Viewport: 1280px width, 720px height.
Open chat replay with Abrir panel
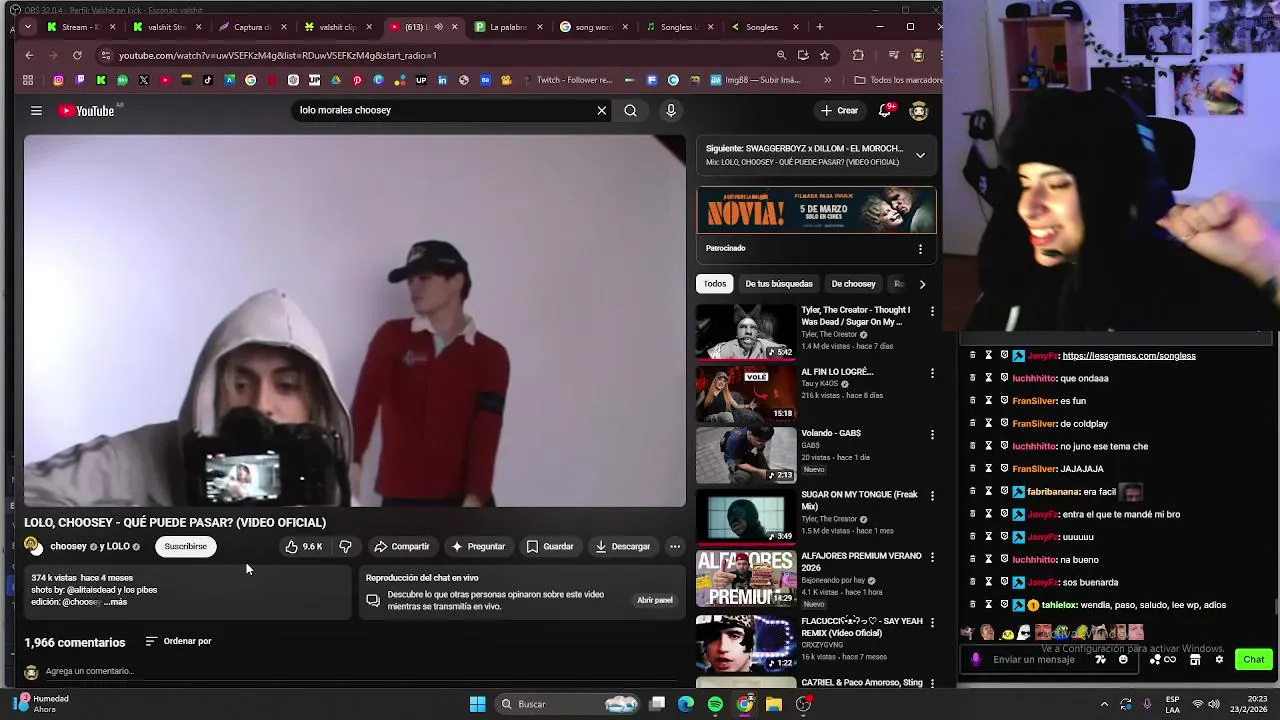point(655,600)
